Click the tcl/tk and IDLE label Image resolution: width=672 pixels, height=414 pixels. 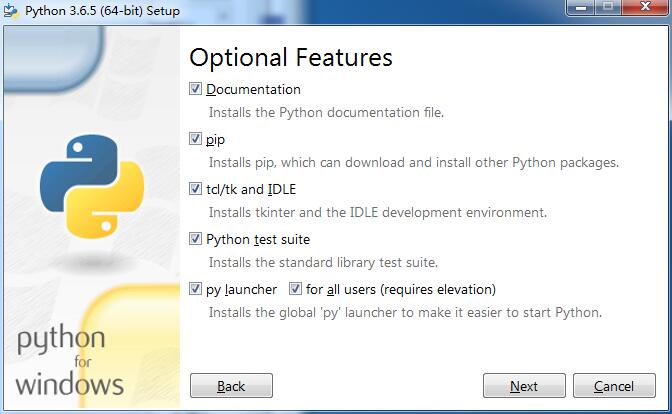coord(251,189)
